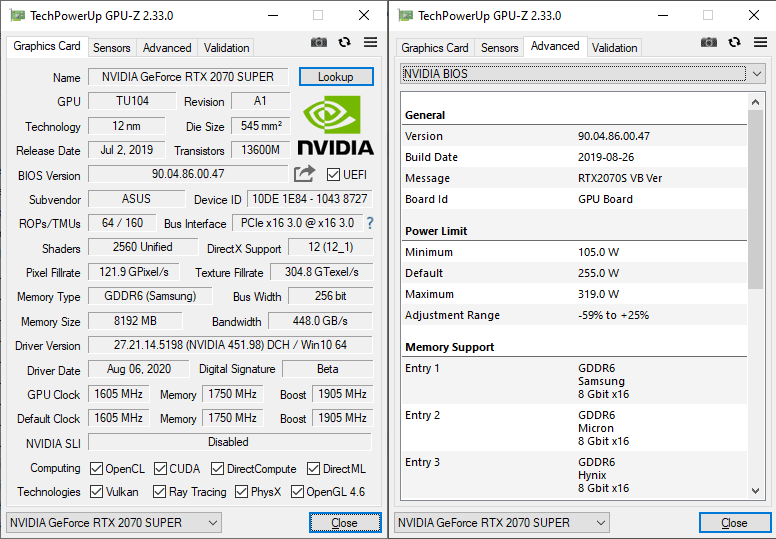The height and width of the screenshot is (539, 776).
Task: Click the Memory Type GDDR6 (Samsung) field
Action: [150, 296]
